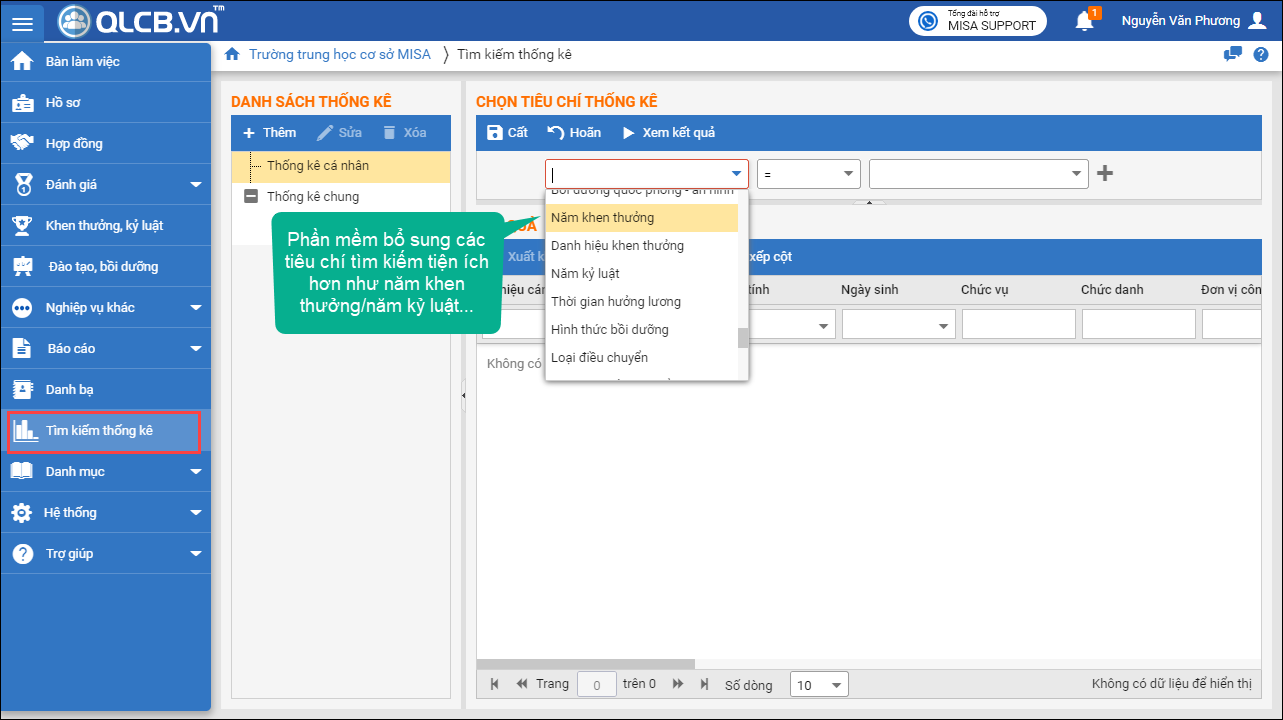Click the horizontal scrollbar of the table
Screen dimensions: 1283x720
click(585, 663)
